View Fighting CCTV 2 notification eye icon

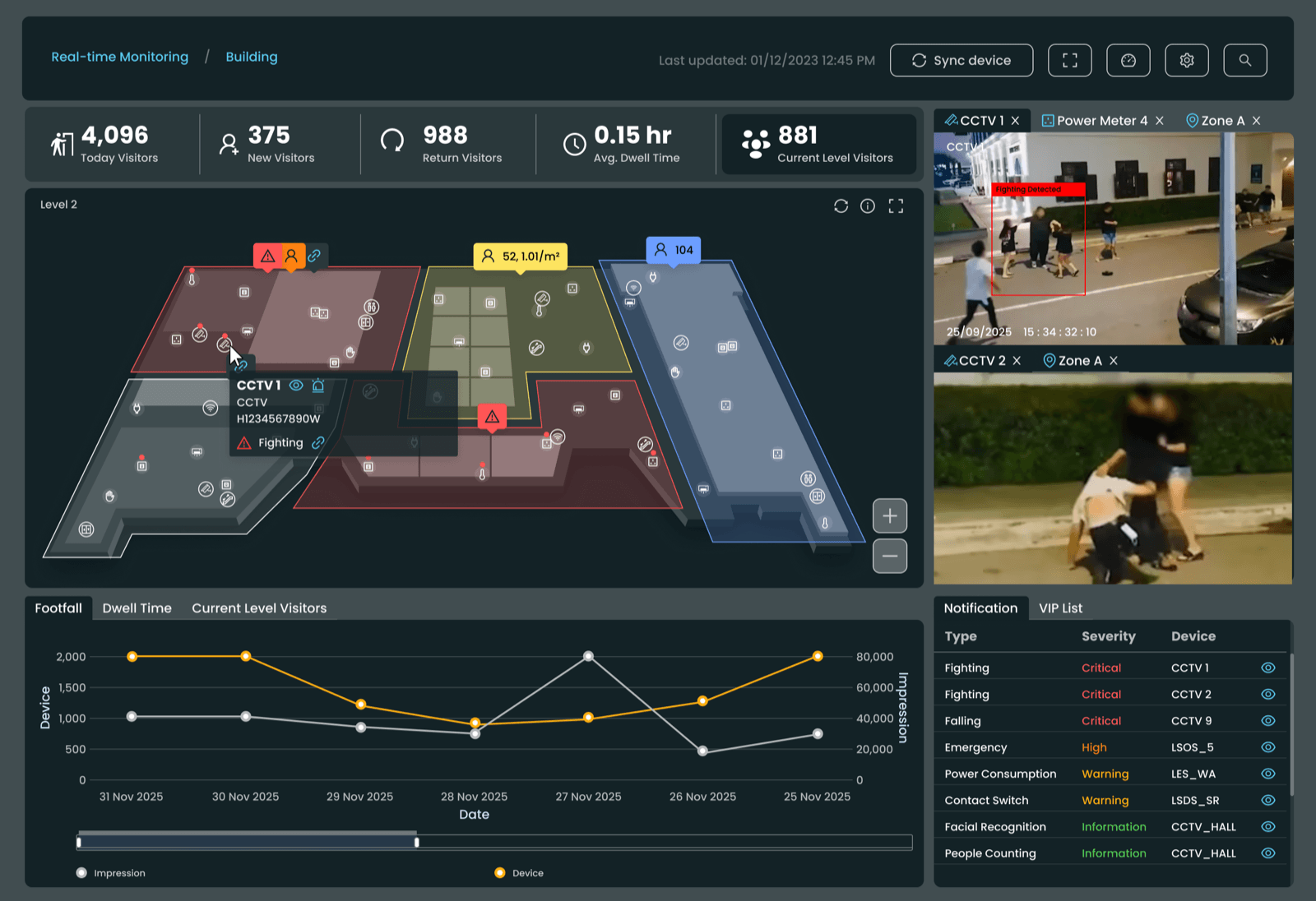pos(1267,694)
